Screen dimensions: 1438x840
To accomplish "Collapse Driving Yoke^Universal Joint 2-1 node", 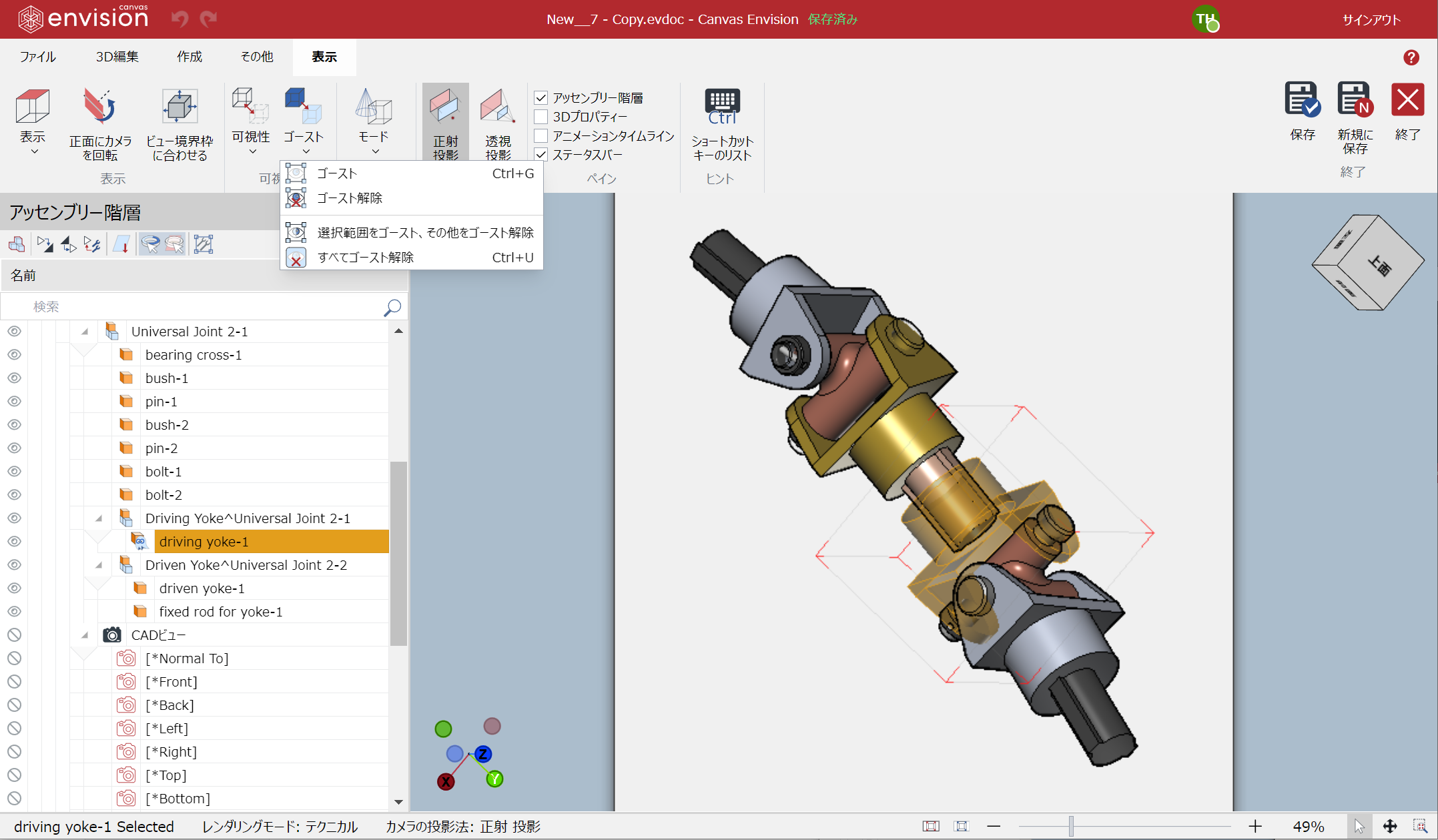I will 99,518.
